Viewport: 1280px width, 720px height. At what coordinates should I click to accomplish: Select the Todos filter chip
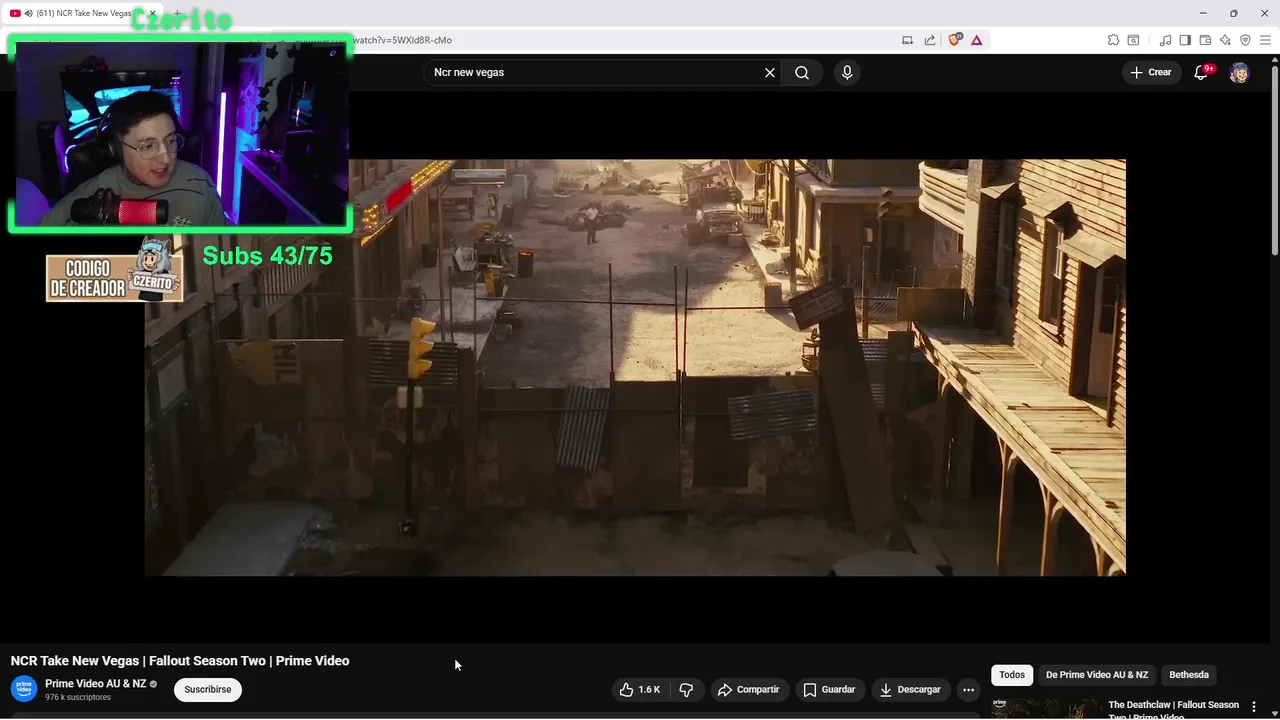pyautogui.click(x=1012, y=675)
